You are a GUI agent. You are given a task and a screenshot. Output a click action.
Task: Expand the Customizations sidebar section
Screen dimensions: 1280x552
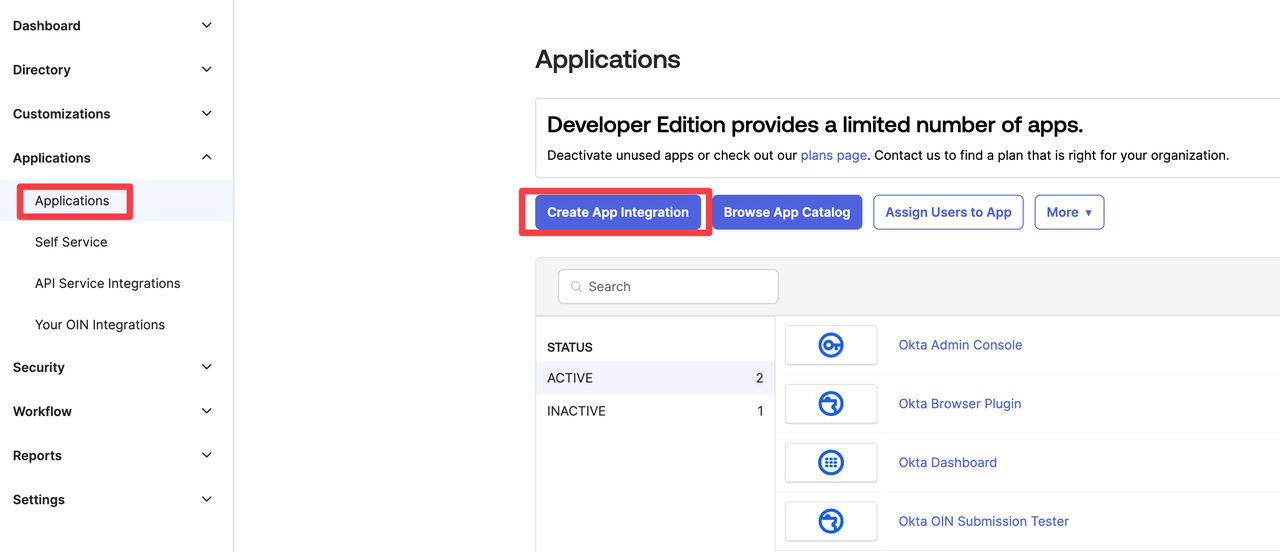(207, 113)
